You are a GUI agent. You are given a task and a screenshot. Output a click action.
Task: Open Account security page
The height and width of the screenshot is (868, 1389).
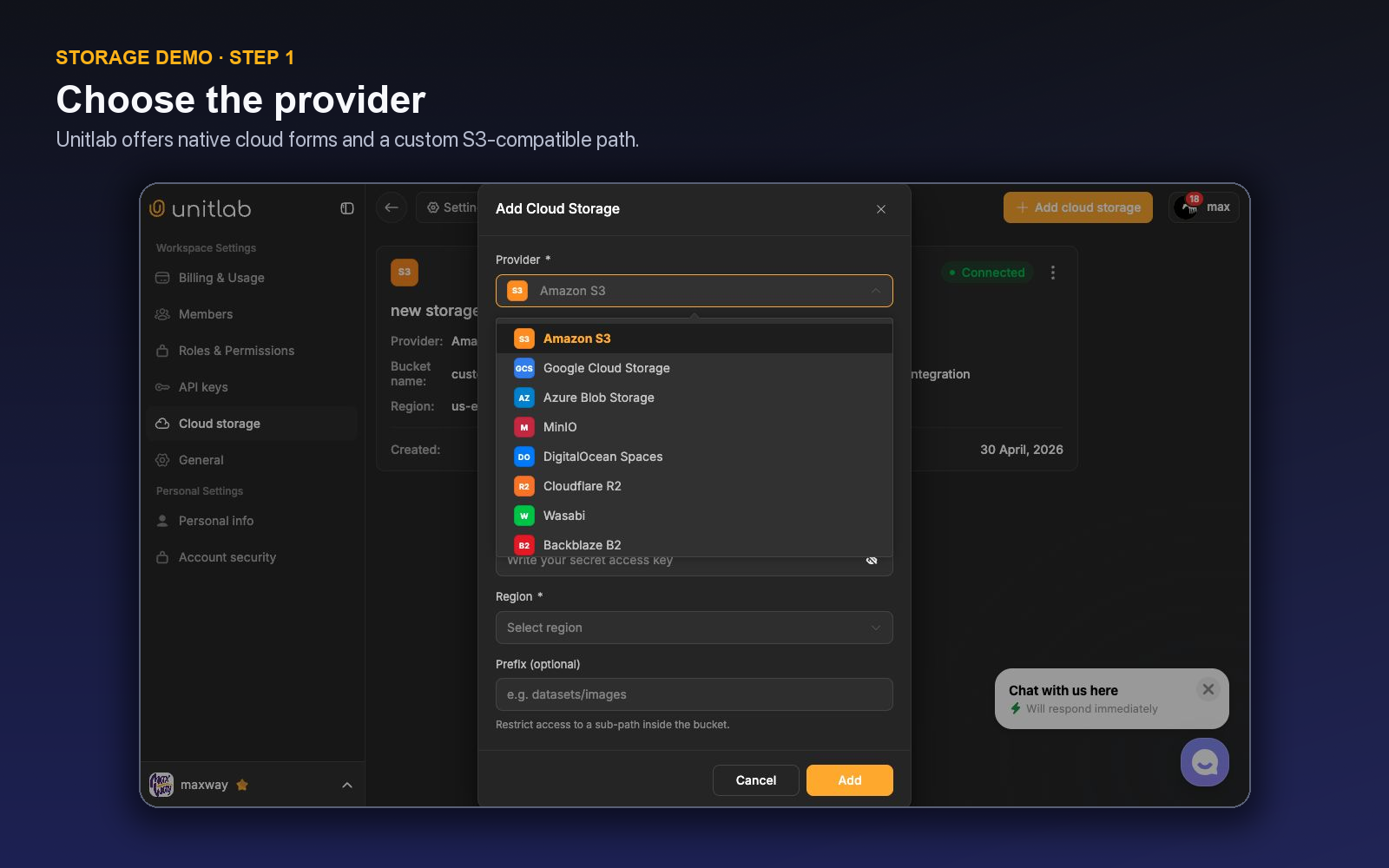[x=252, y=557]
